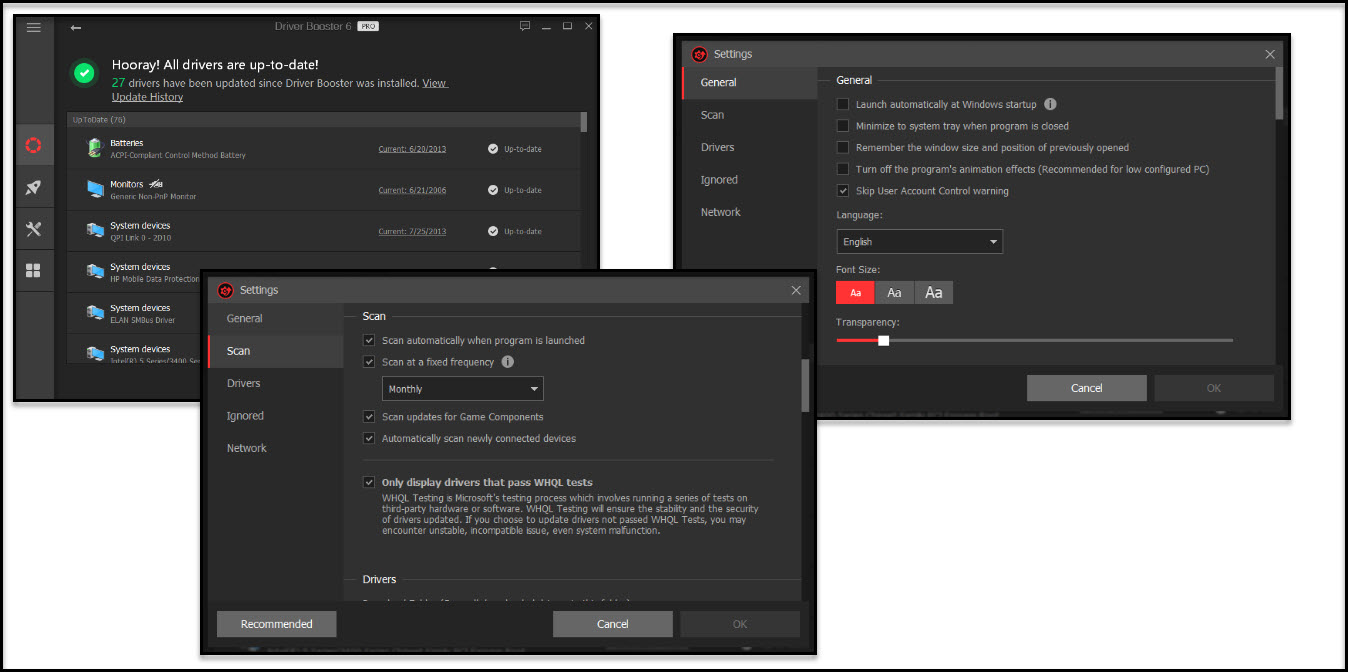The height and width of the screenshot is (672, 1348).
Task: Click the Current: 6/21/2006 link
Action: pyautogui.click(x=412, y=190)
